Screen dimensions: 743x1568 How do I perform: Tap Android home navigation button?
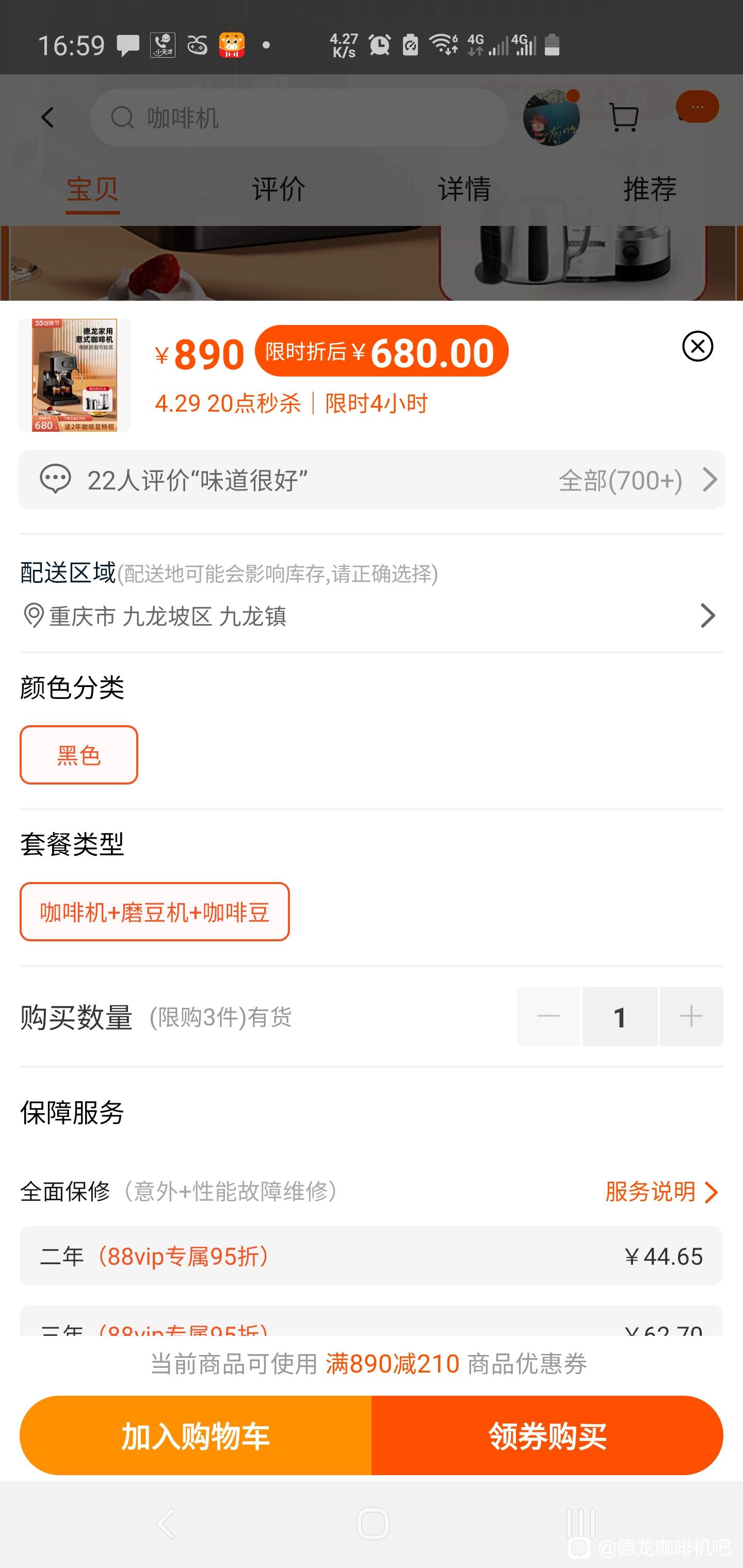tap(373, 1524)
